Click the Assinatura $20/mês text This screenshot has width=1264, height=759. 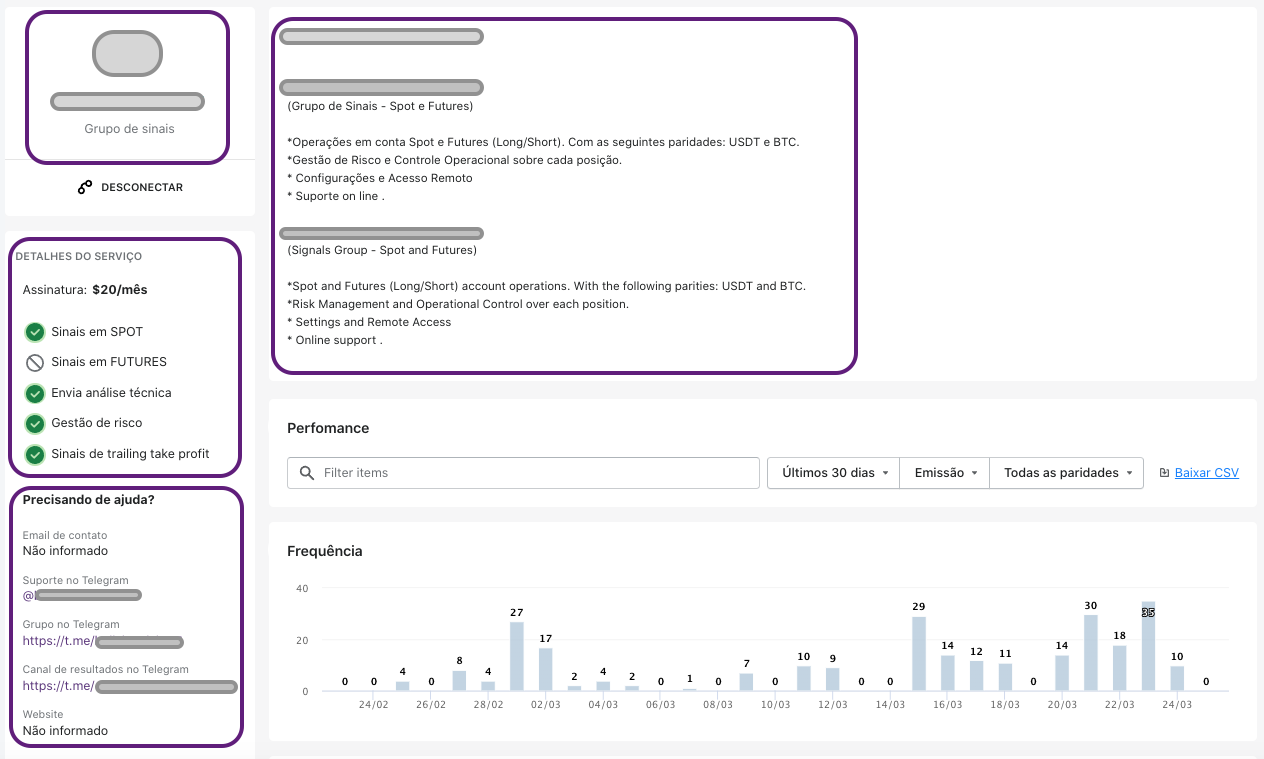click(x=85, y=290)
